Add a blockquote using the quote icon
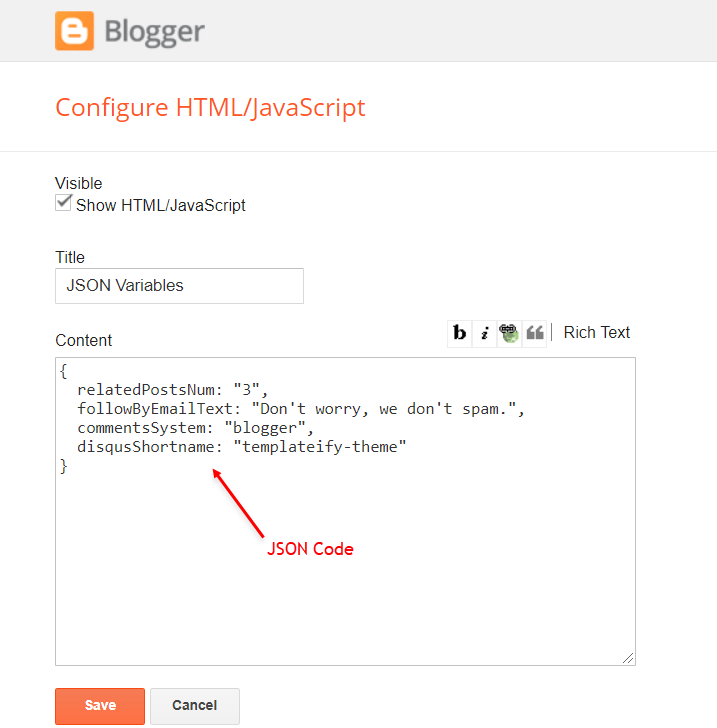717x728 pixels. pyautogui.click(x=534, y=333)
